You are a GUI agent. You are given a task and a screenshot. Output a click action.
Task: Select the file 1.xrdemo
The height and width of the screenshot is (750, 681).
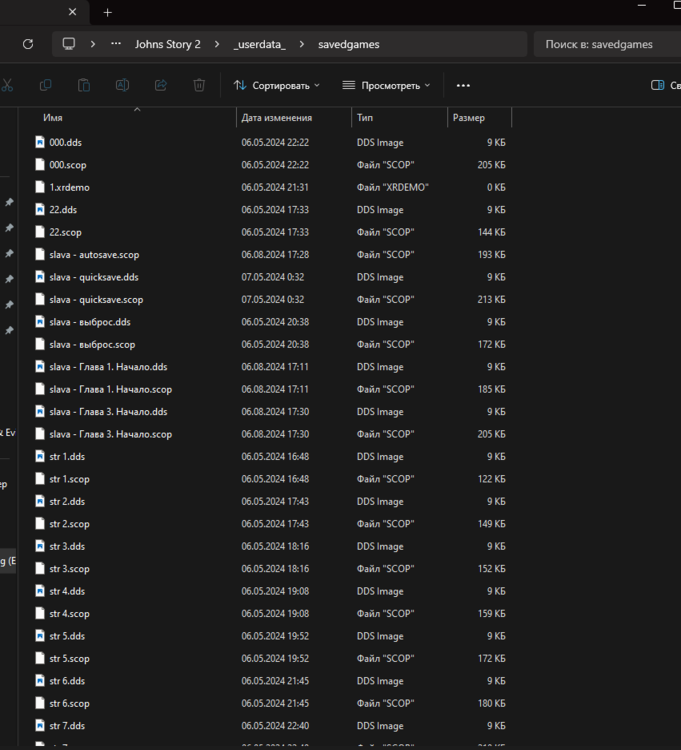[69, 187]
